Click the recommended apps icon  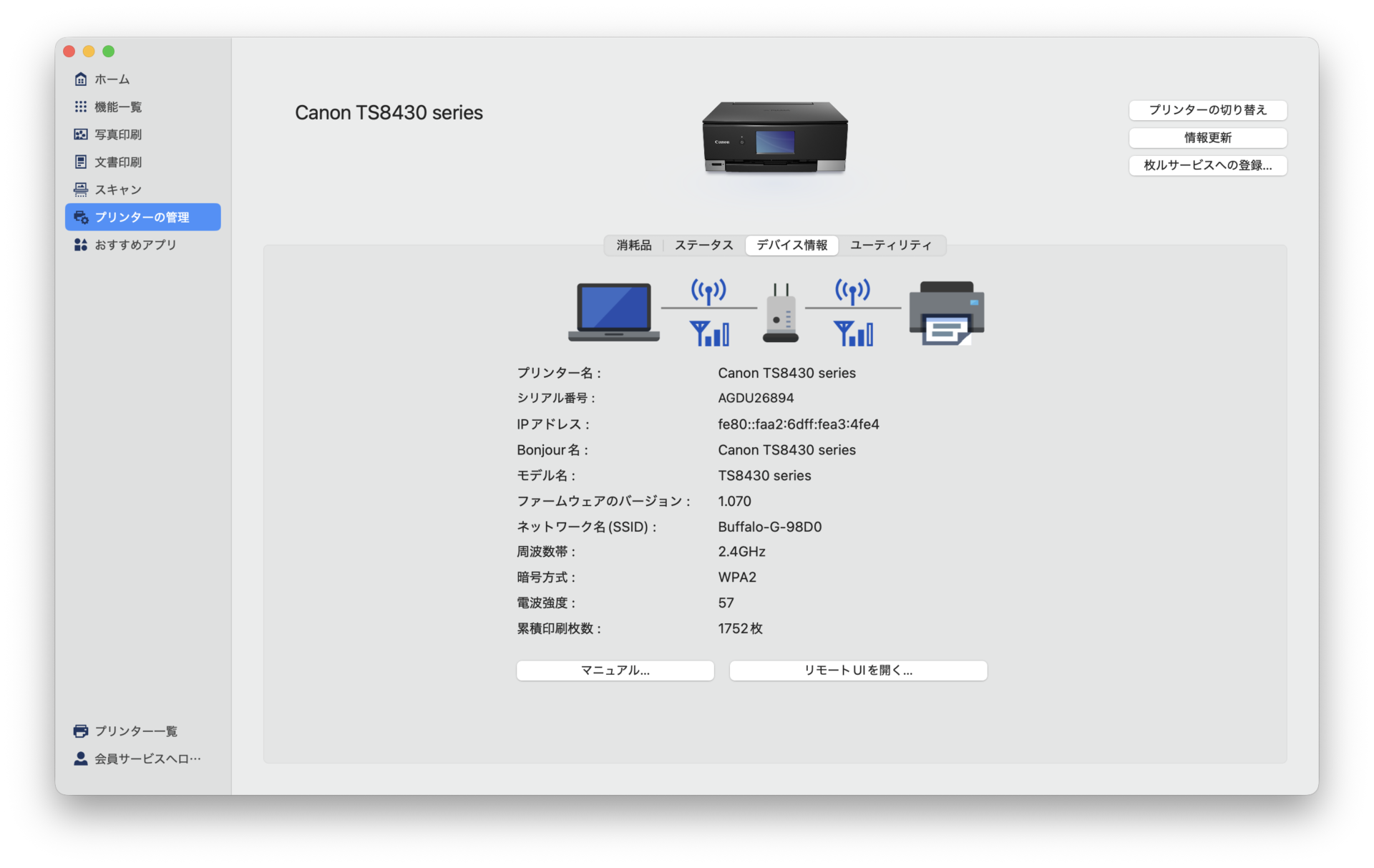81,245
